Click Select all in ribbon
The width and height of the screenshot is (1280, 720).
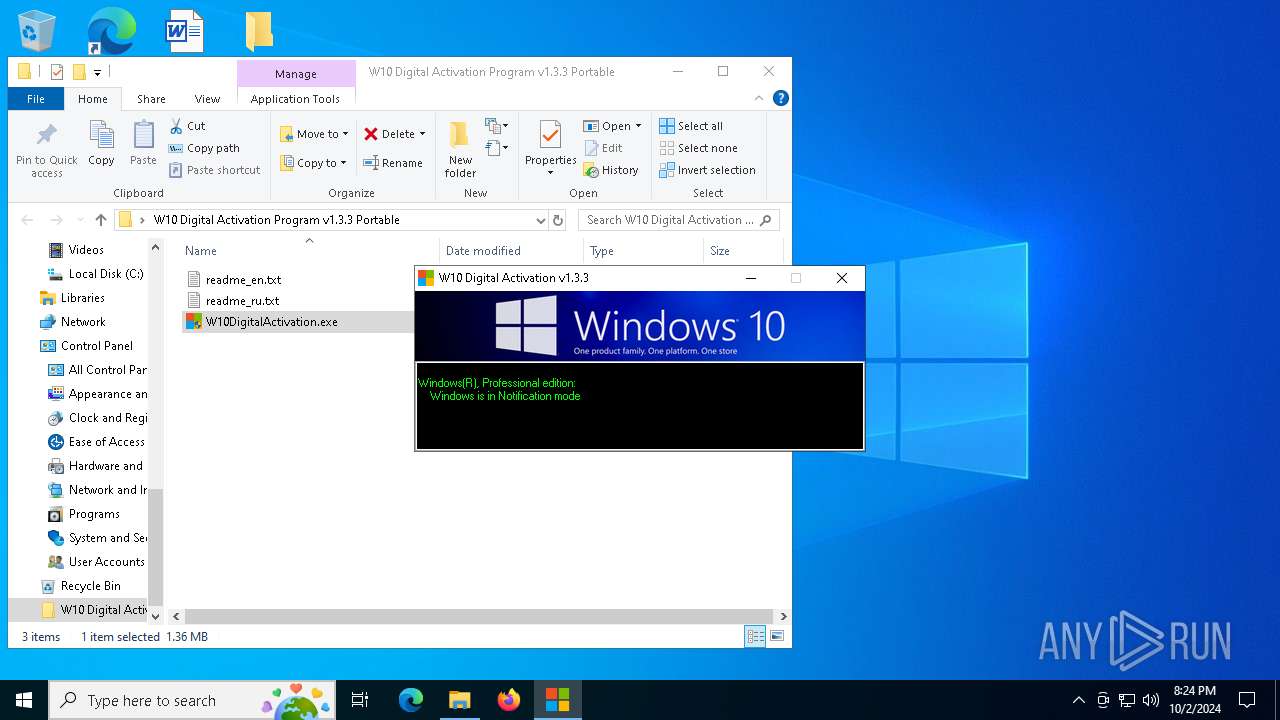coord(691,126)
